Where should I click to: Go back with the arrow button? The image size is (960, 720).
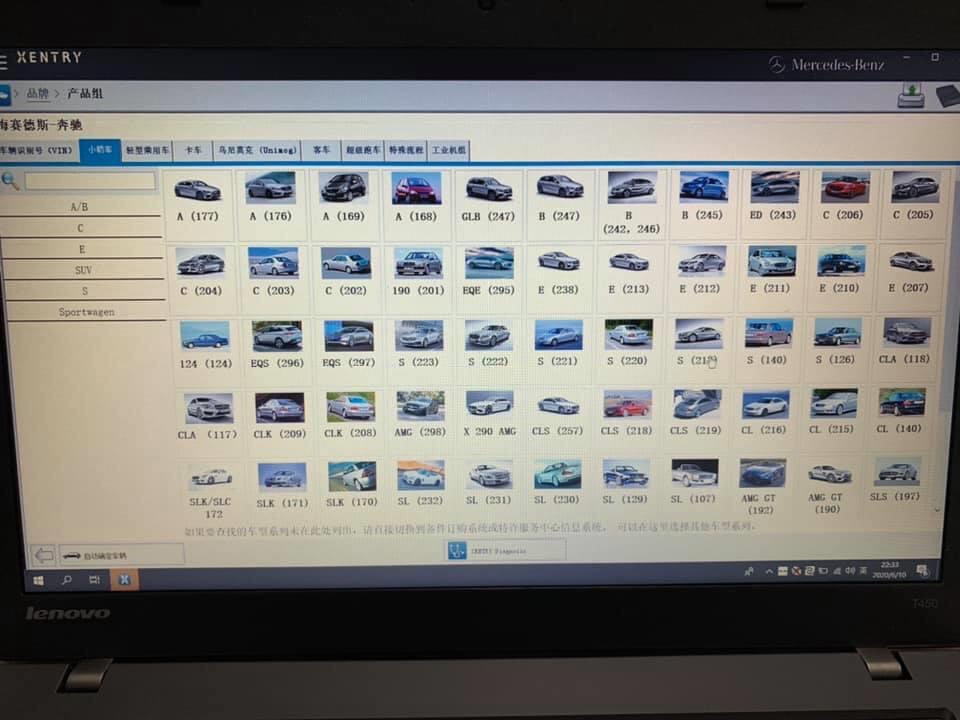pos(43,555)
